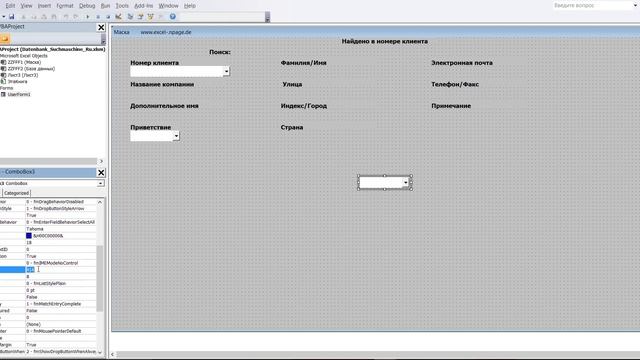Open the Run menu
This screenshot has height=360, width=640.
(x=105, y=6)
